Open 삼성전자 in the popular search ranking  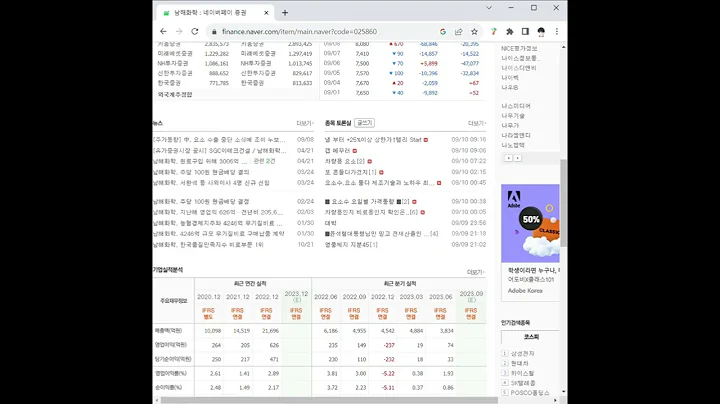coord(523,354)
